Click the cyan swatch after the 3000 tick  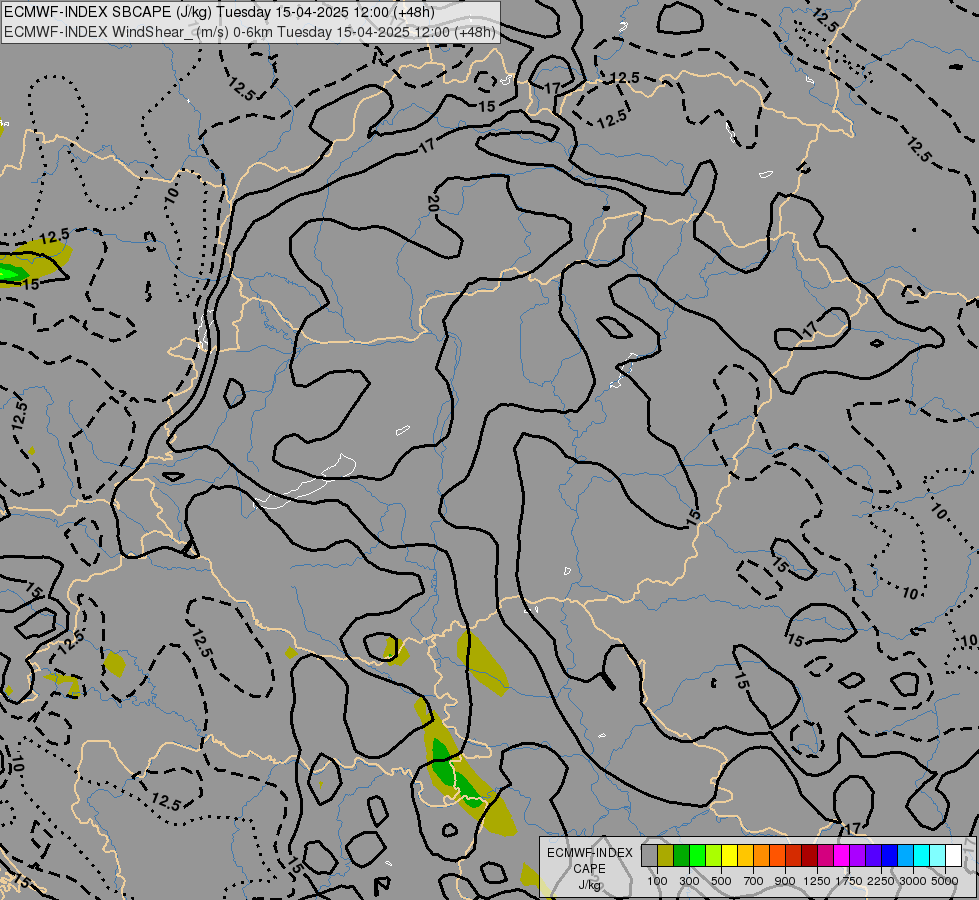coord(922,856)
